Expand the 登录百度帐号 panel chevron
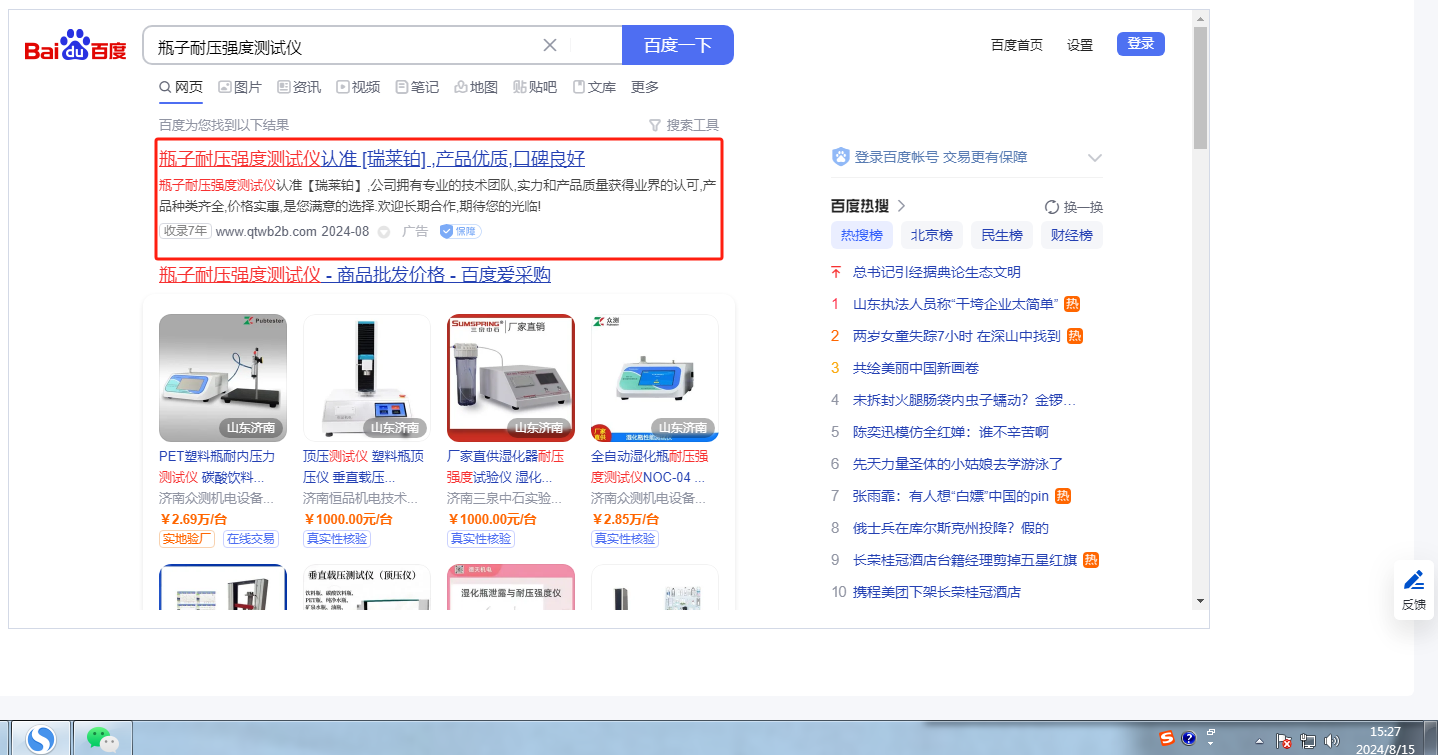The image size is (1438, 755). 1095,158
